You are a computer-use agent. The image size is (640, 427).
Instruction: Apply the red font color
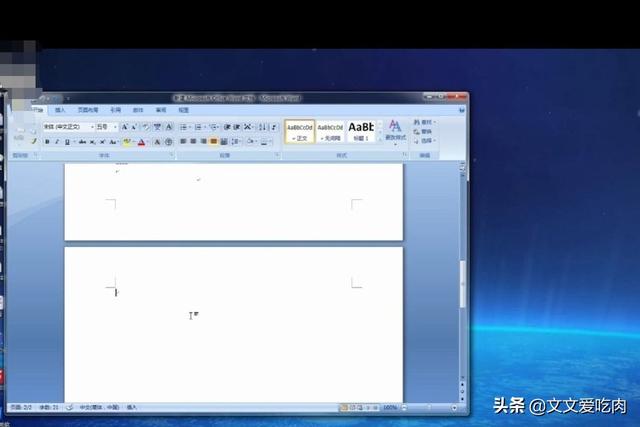coord(141,142)
